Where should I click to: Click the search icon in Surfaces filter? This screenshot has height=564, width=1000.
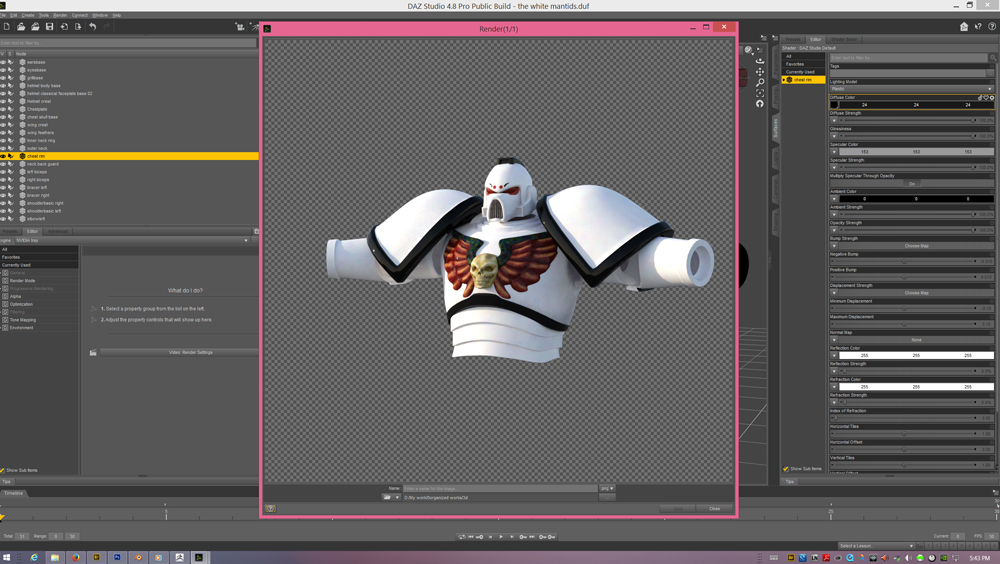point(991,58)
